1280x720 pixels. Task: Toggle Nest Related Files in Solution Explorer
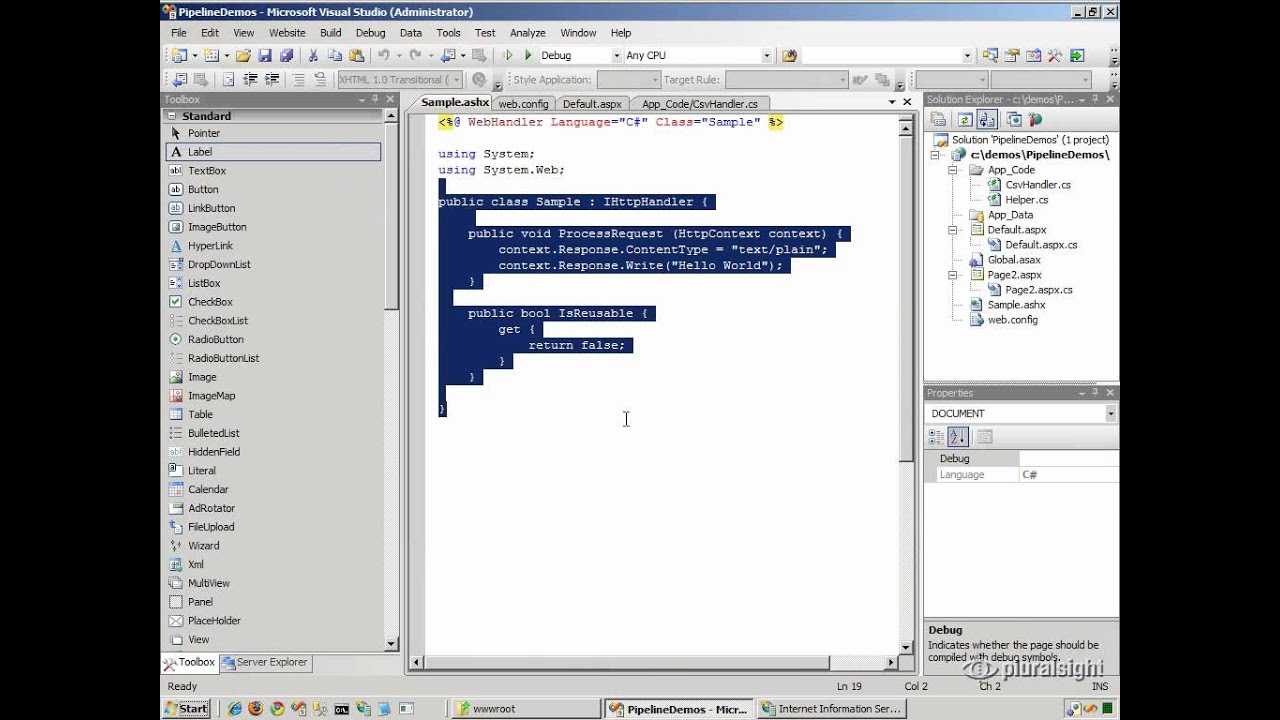click(x=987, y=119)
